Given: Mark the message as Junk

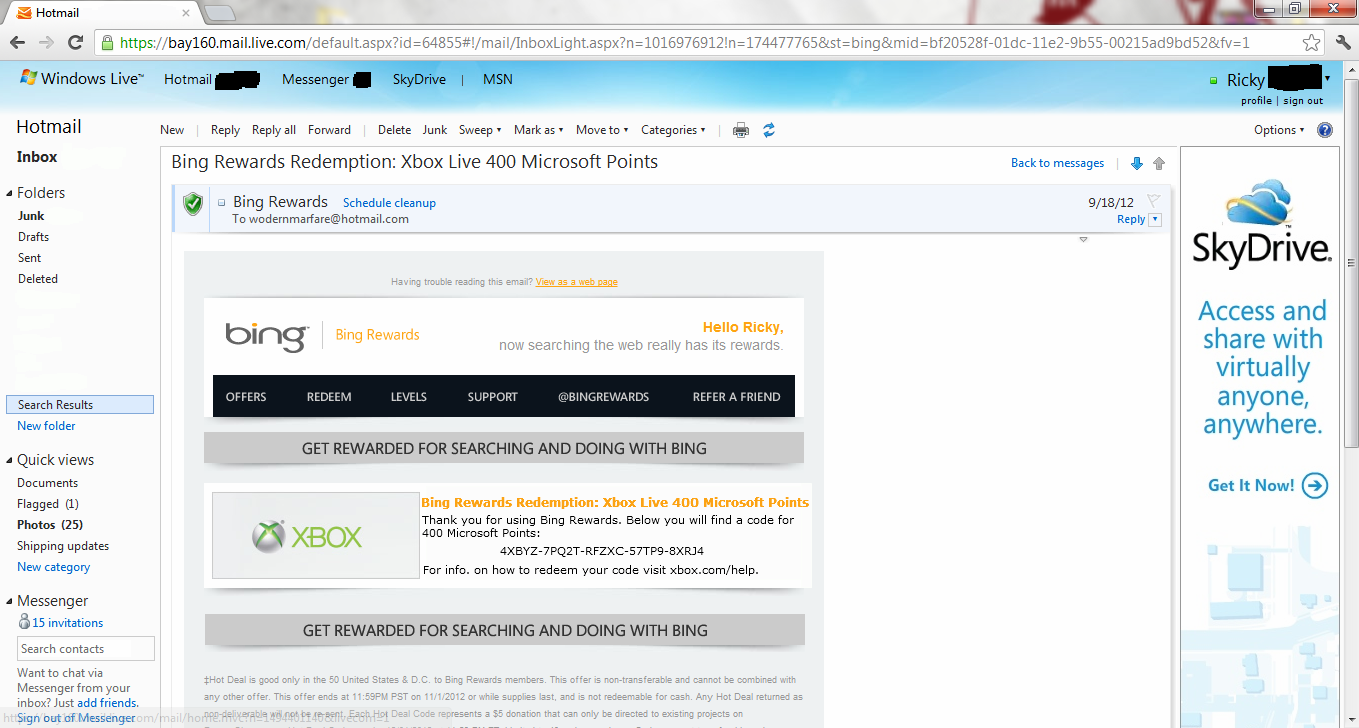Looking at the screenshot, I should (x=435, y=130).
